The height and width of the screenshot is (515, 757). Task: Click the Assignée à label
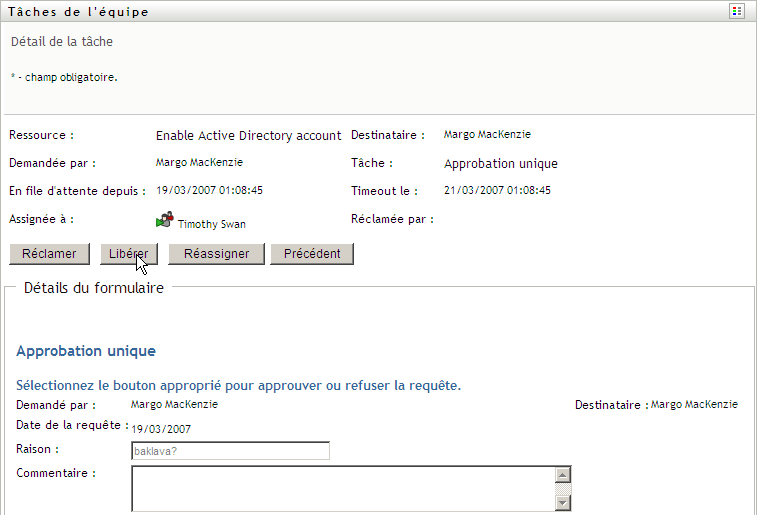[x=42, y=219]
